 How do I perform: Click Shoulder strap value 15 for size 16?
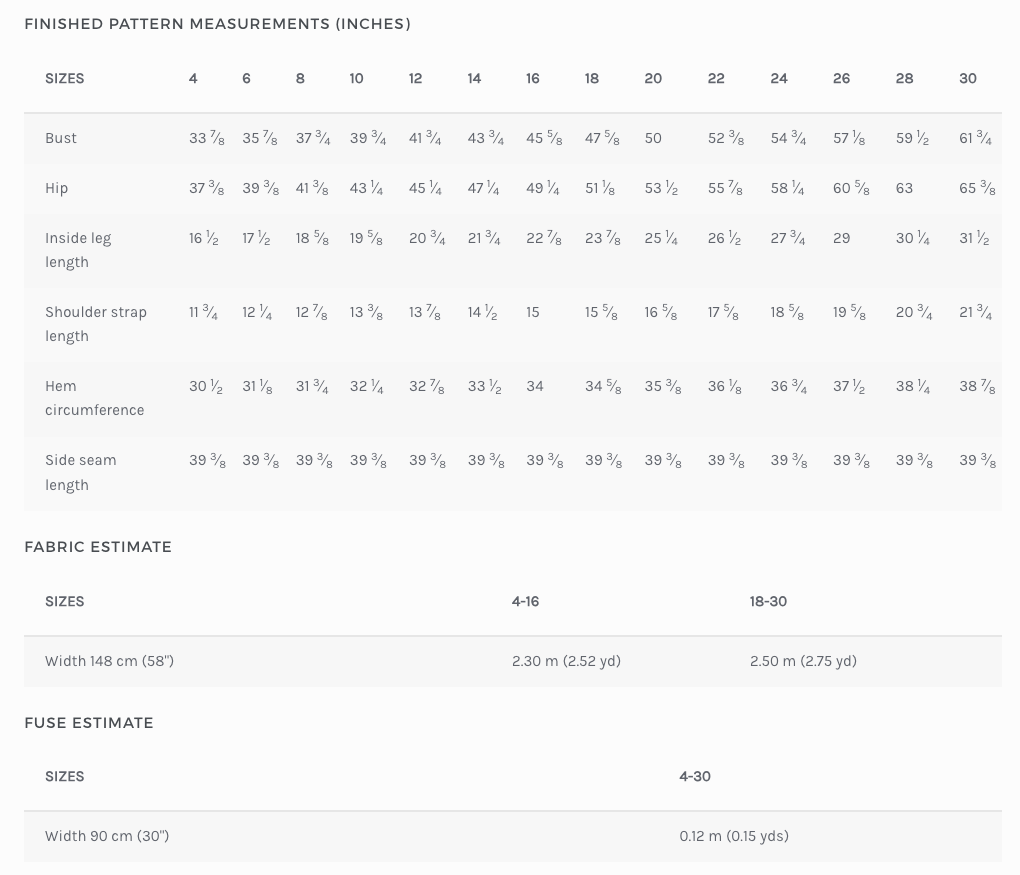tap(533, 312)
